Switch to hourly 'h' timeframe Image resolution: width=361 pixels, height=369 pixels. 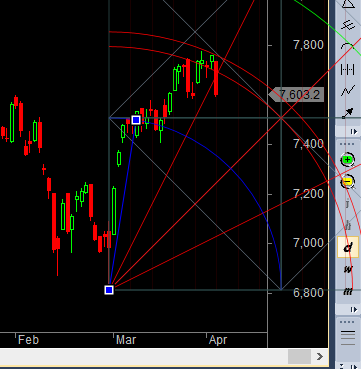coord(348,225)
